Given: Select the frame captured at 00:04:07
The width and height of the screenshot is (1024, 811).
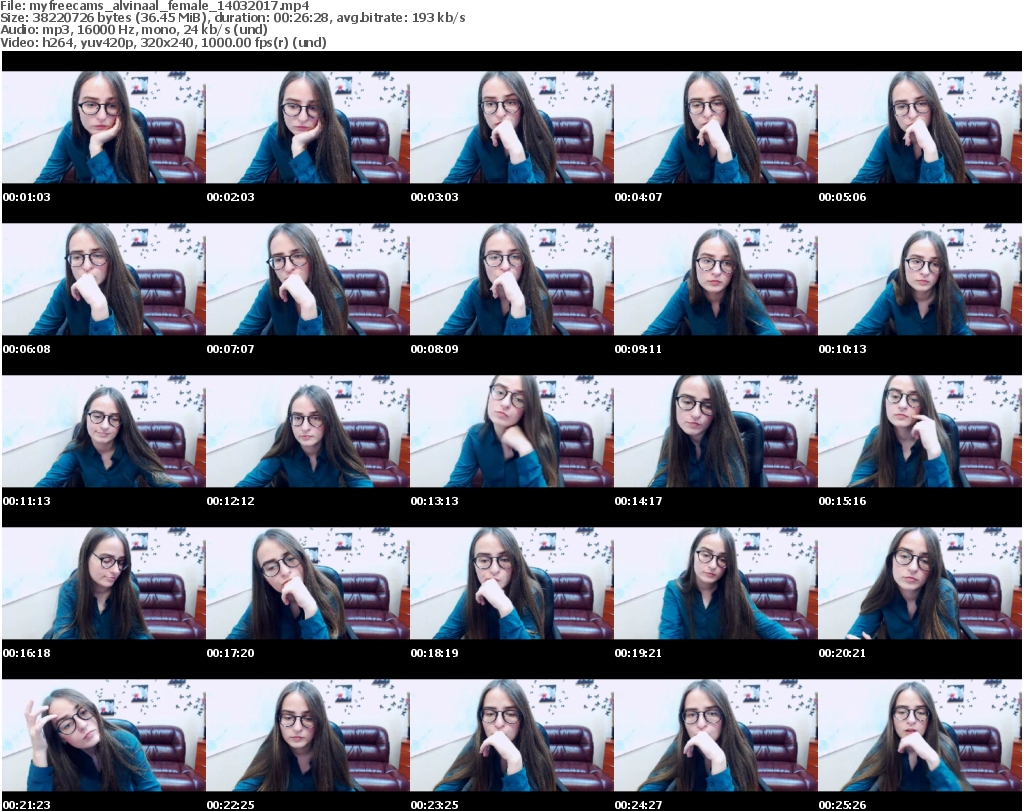Looking at the screenshot, I should (716, 127).
